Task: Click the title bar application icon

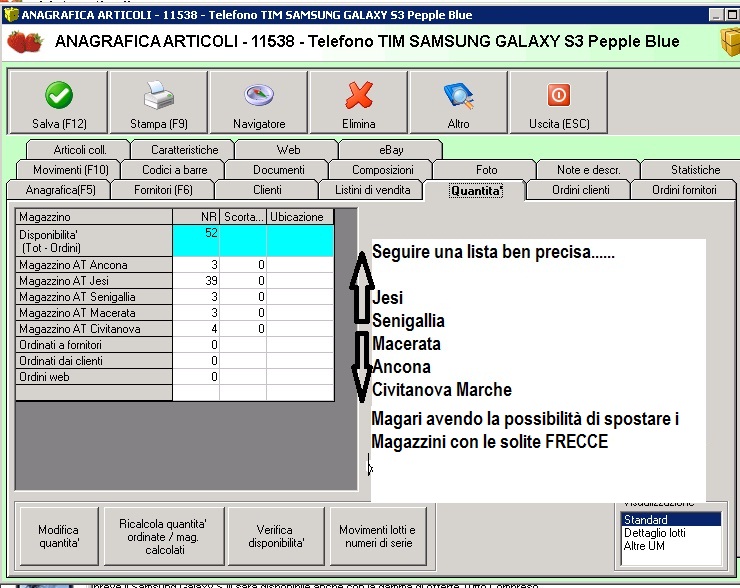Action: coord(11,15)
